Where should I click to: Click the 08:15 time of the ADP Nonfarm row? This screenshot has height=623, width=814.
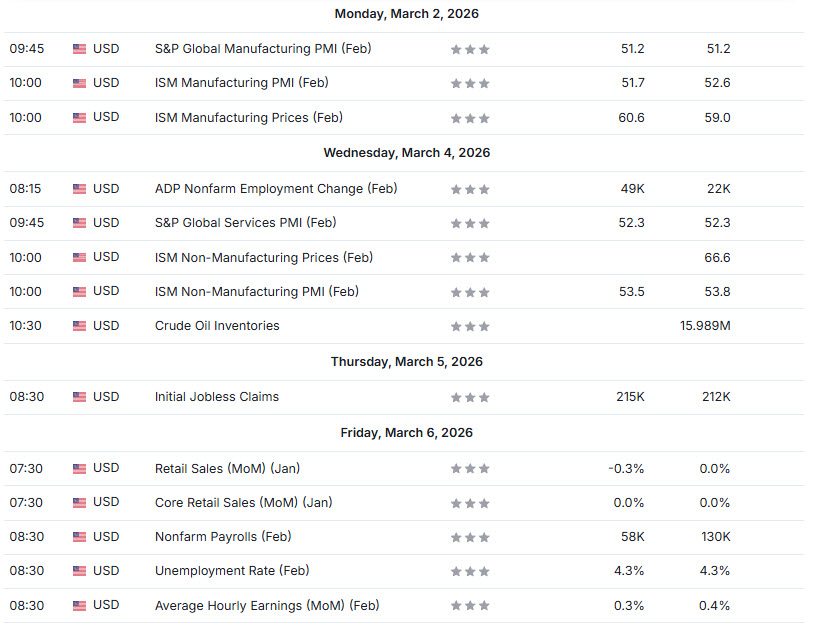click(x=25, y=189)
